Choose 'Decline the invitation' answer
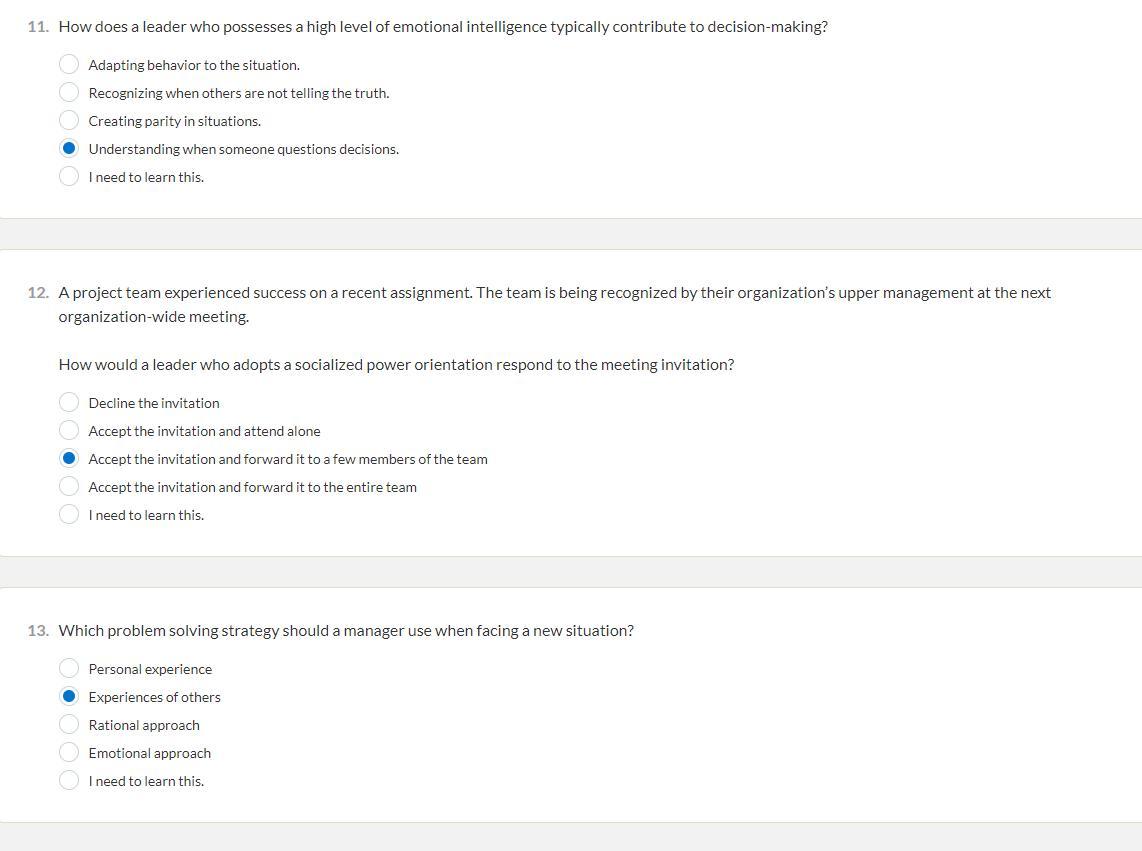The width and height of the screenshot is (1142, 851). click(x=68, y=402)
